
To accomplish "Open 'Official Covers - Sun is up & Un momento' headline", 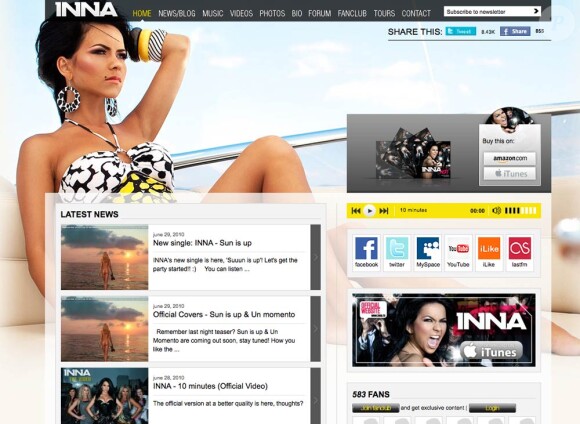I will (224, 314).
